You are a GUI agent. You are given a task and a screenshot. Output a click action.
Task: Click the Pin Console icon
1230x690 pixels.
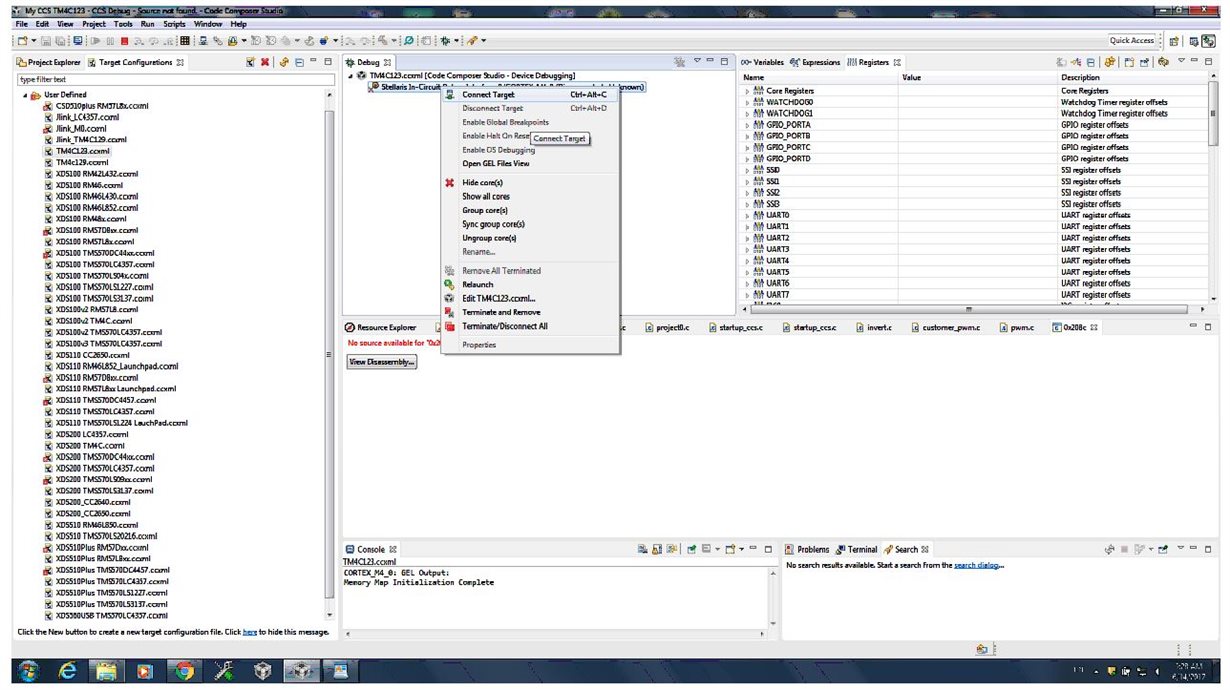coord(691,549)
